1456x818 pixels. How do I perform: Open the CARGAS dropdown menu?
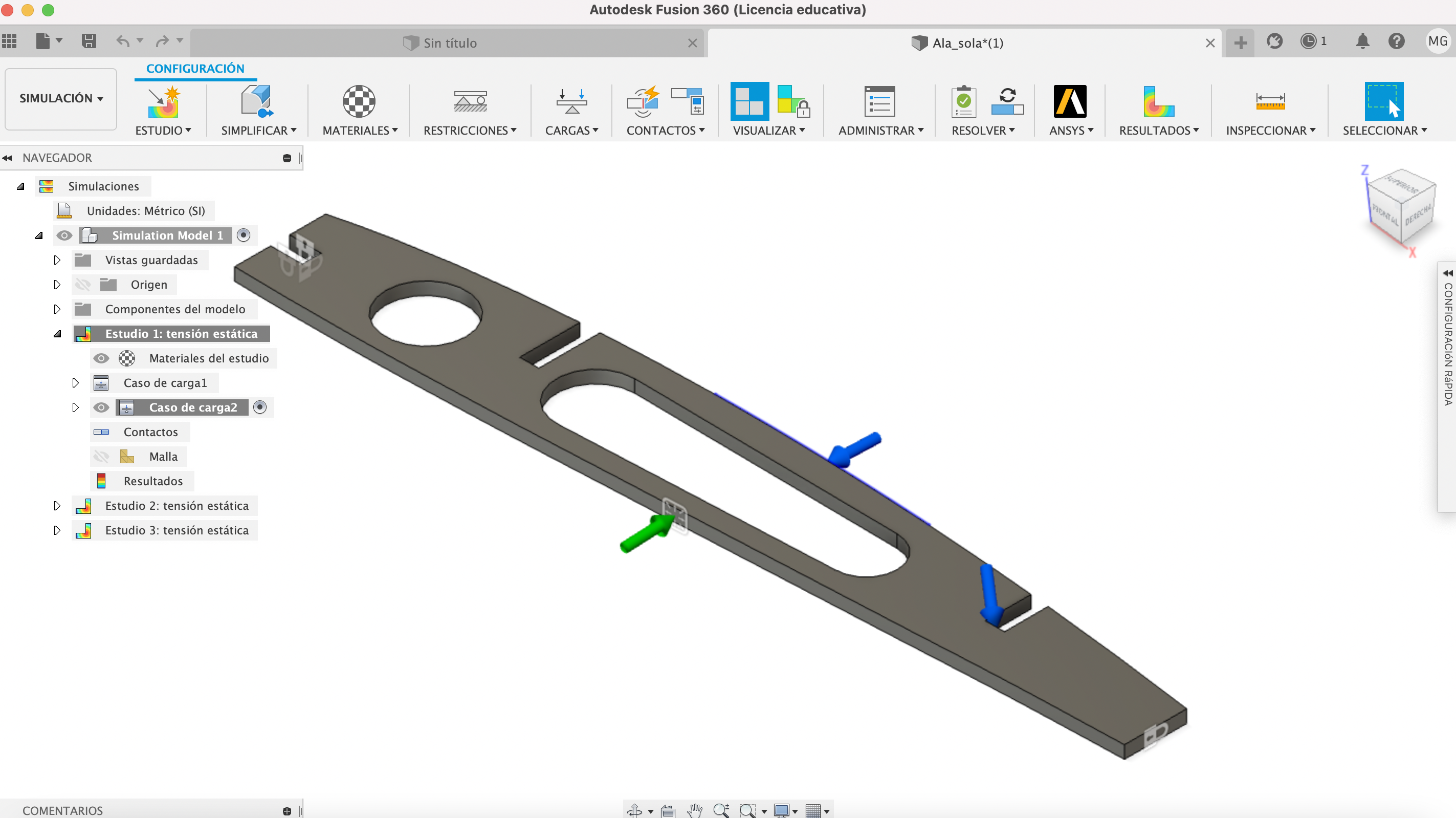tap(571, 131)
